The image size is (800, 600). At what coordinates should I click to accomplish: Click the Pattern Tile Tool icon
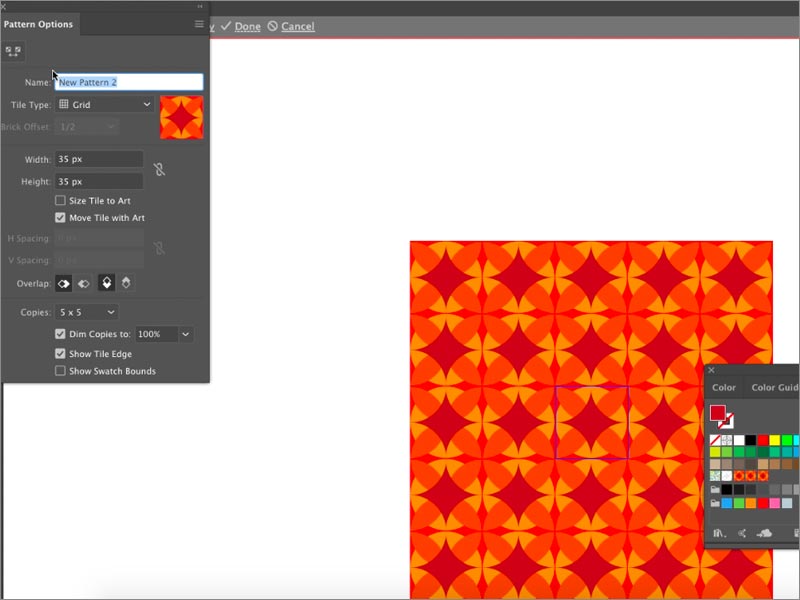[13, 52]
